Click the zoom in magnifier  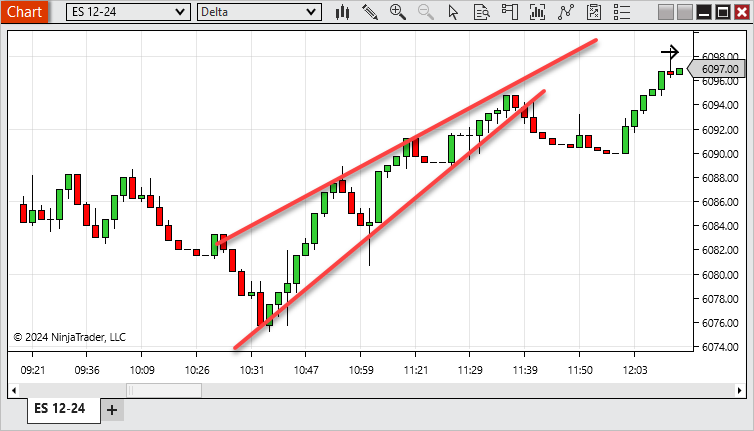[x=398, y=12]
